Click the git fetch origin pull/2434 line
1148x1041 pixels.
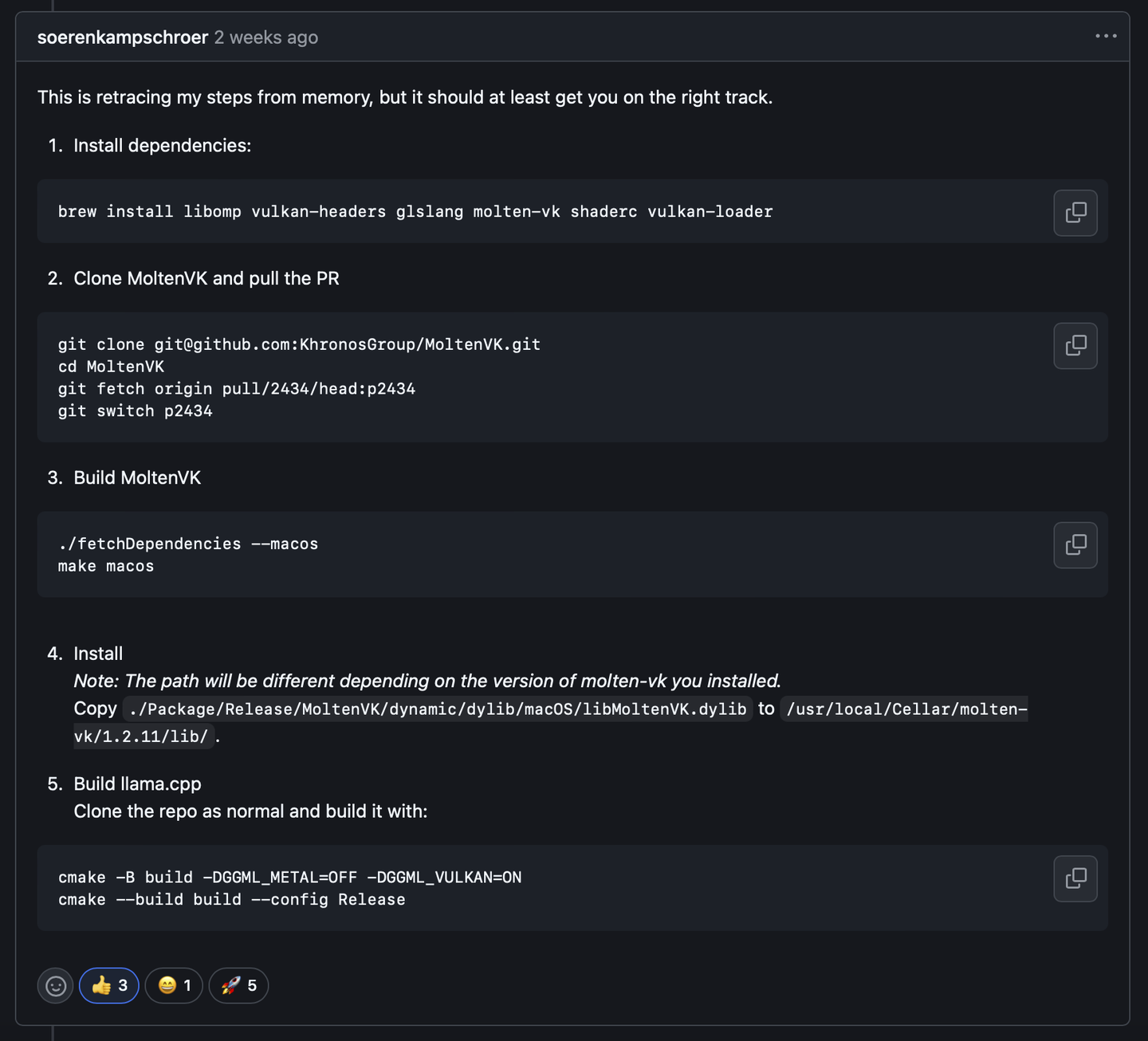pos(236,389)
